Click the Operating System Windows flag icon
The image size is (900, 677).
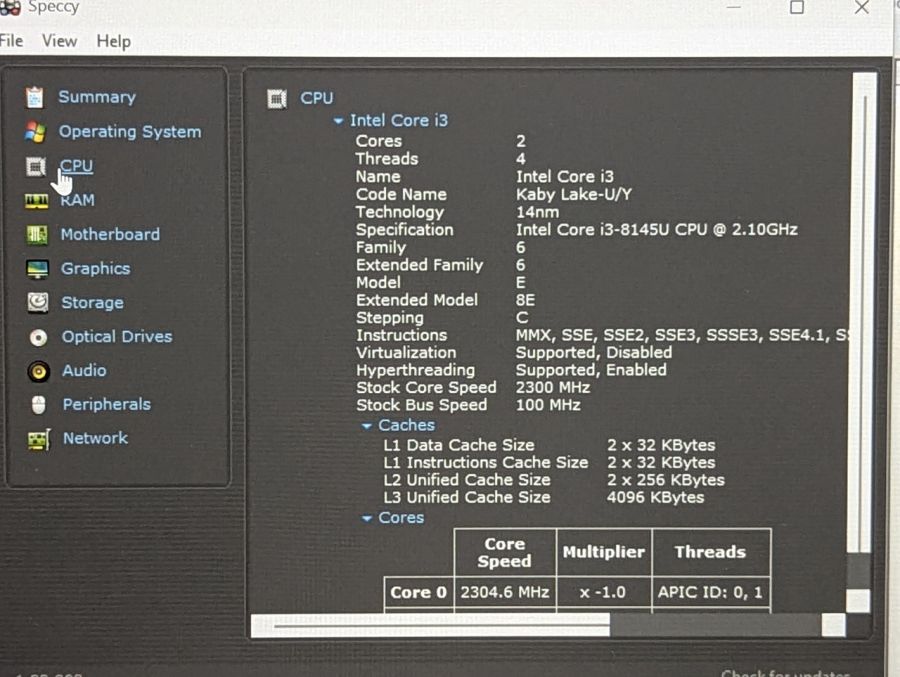(x=35, y=132)
